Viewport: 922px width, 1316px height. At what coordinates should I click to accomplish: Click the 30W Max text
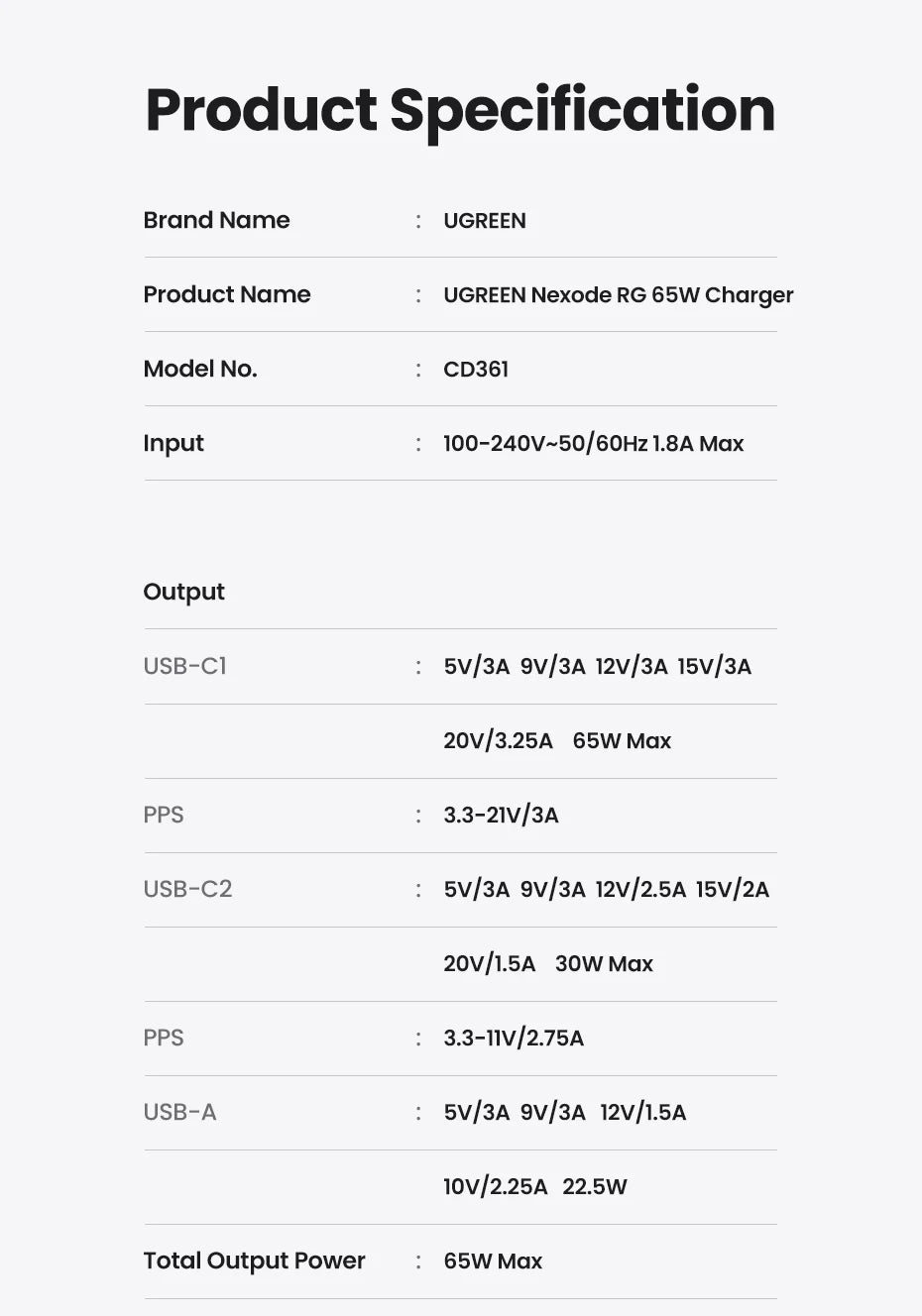(604, 964)
